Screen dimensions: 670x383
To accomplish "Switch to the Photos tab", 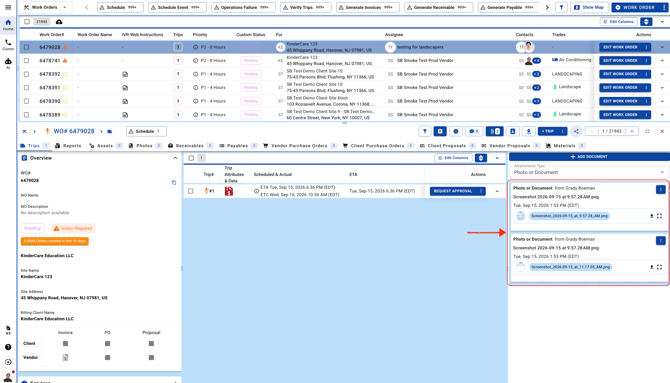I will (x=145, y=146).
